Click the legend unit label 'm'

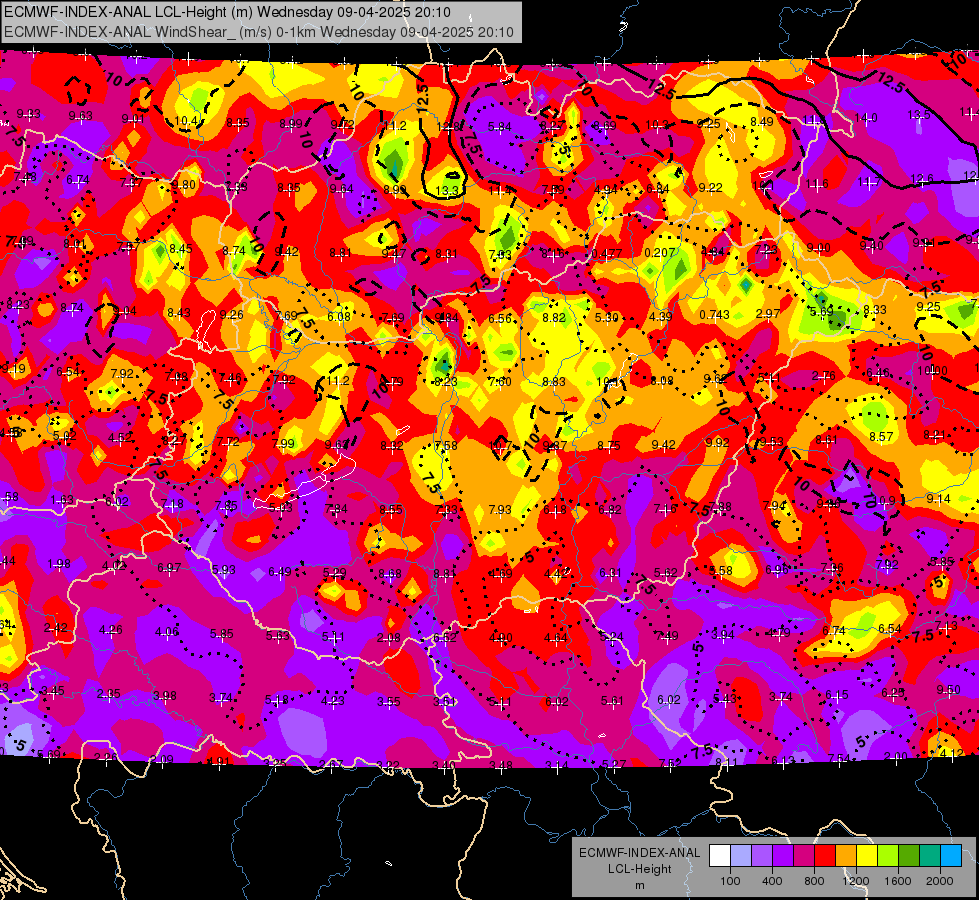[639, 886]
